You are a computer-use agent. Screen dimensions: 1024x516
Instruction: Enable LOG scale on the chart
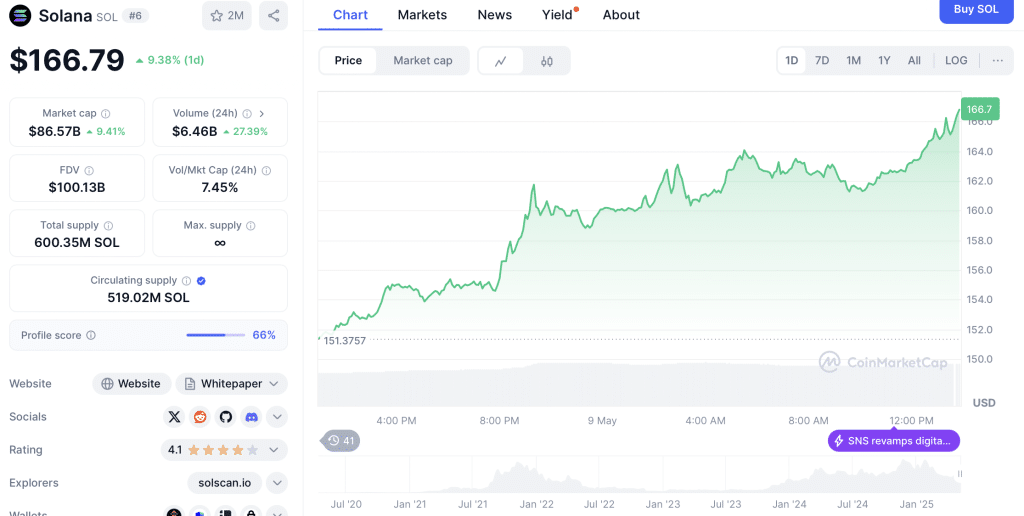pyautogui.click(x=956, y=61)
